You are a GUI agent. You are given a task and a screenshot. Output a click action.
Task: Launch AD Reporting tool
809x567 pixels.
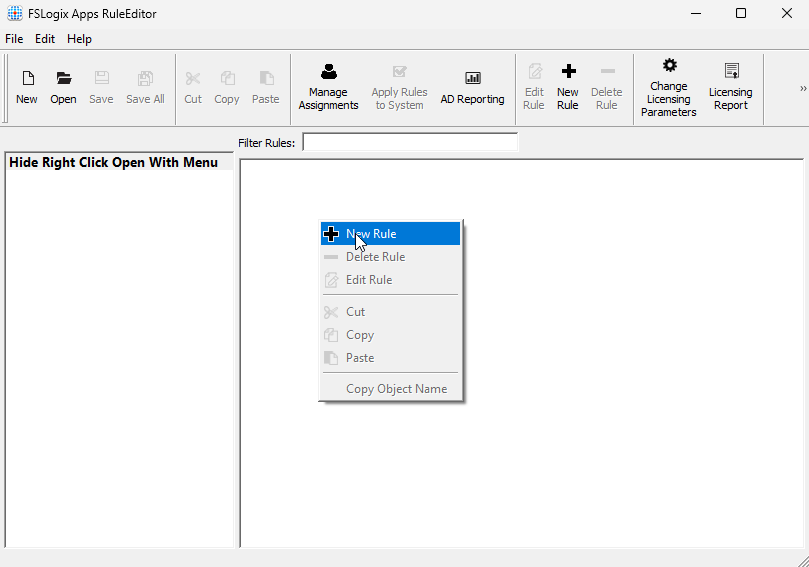(472, 87)
